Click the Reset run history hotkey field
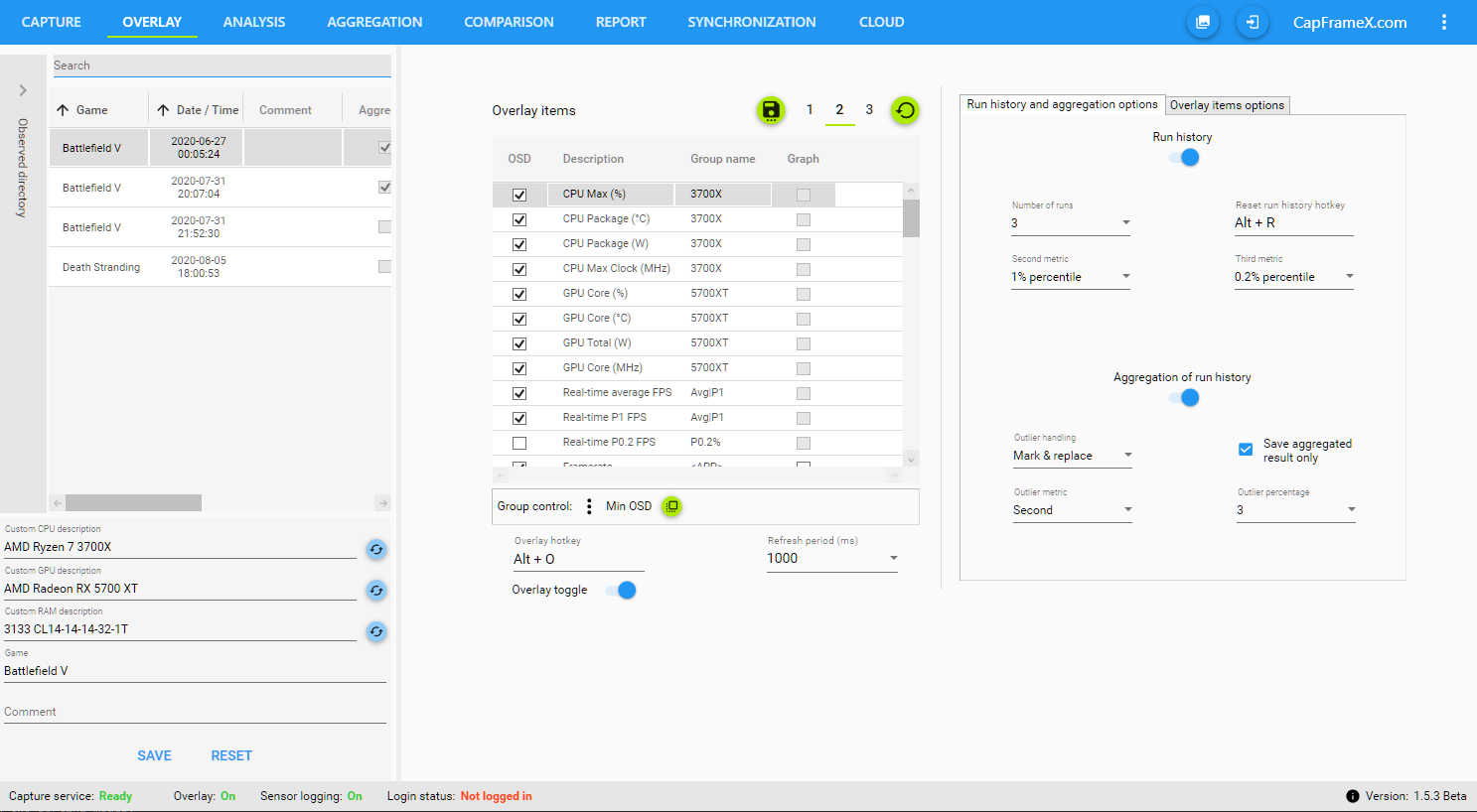The width and height of the screenshot is (1477, 812). pyautogui.click(x=1294, y=223)
